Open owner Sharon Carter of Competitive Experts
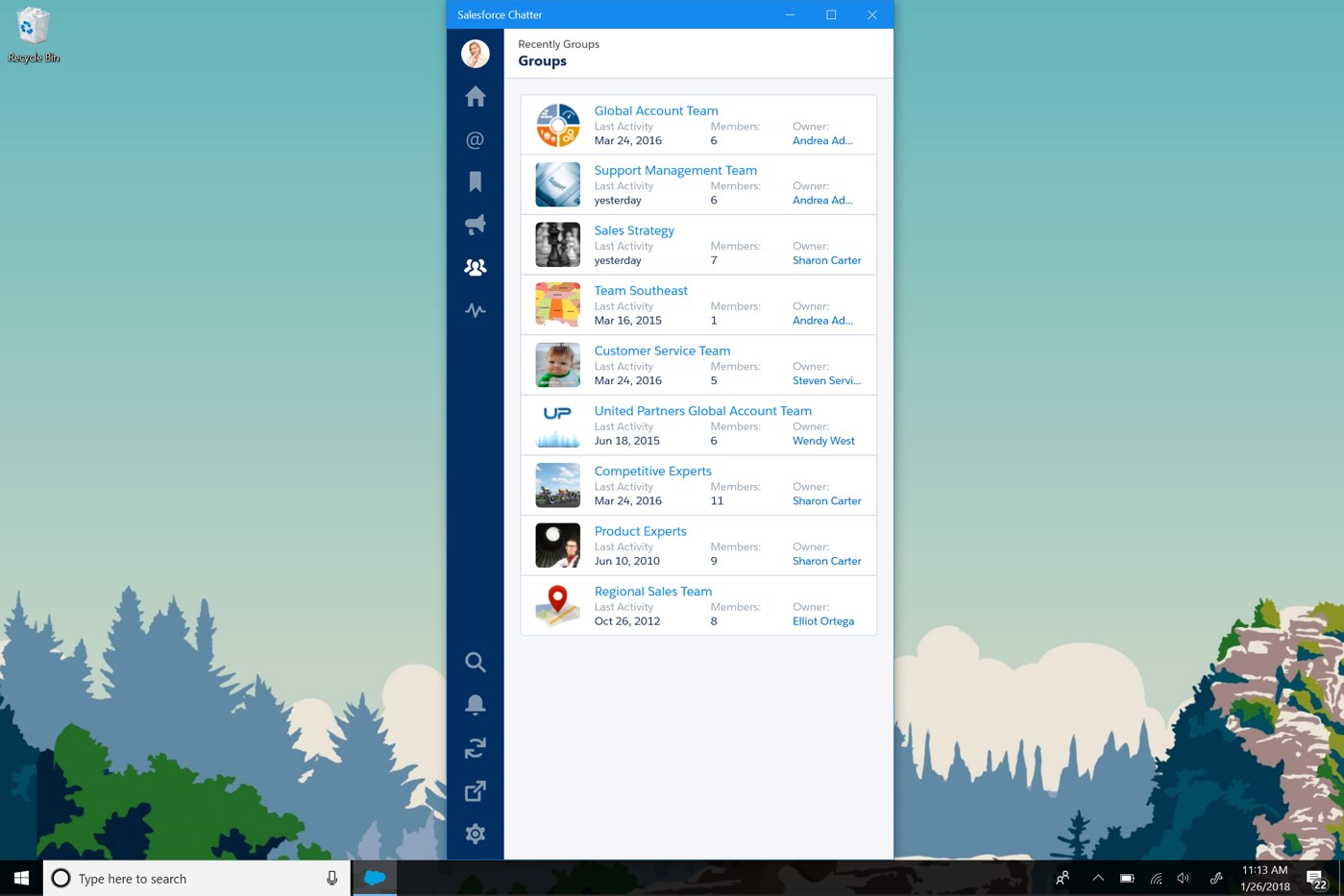 (826, 501)
